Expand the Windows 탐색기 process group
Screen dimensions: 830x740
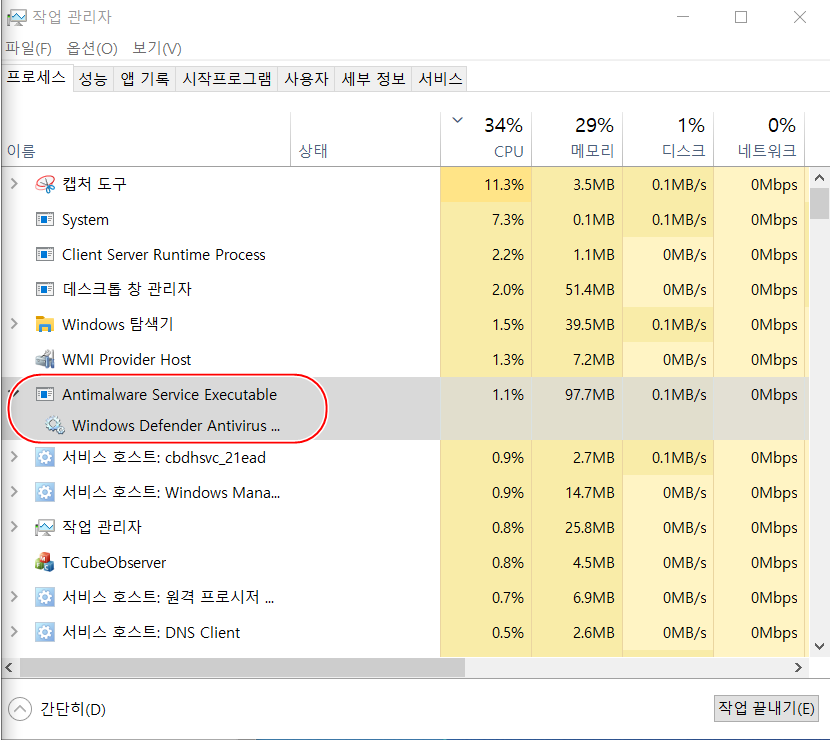click(14, 323)
